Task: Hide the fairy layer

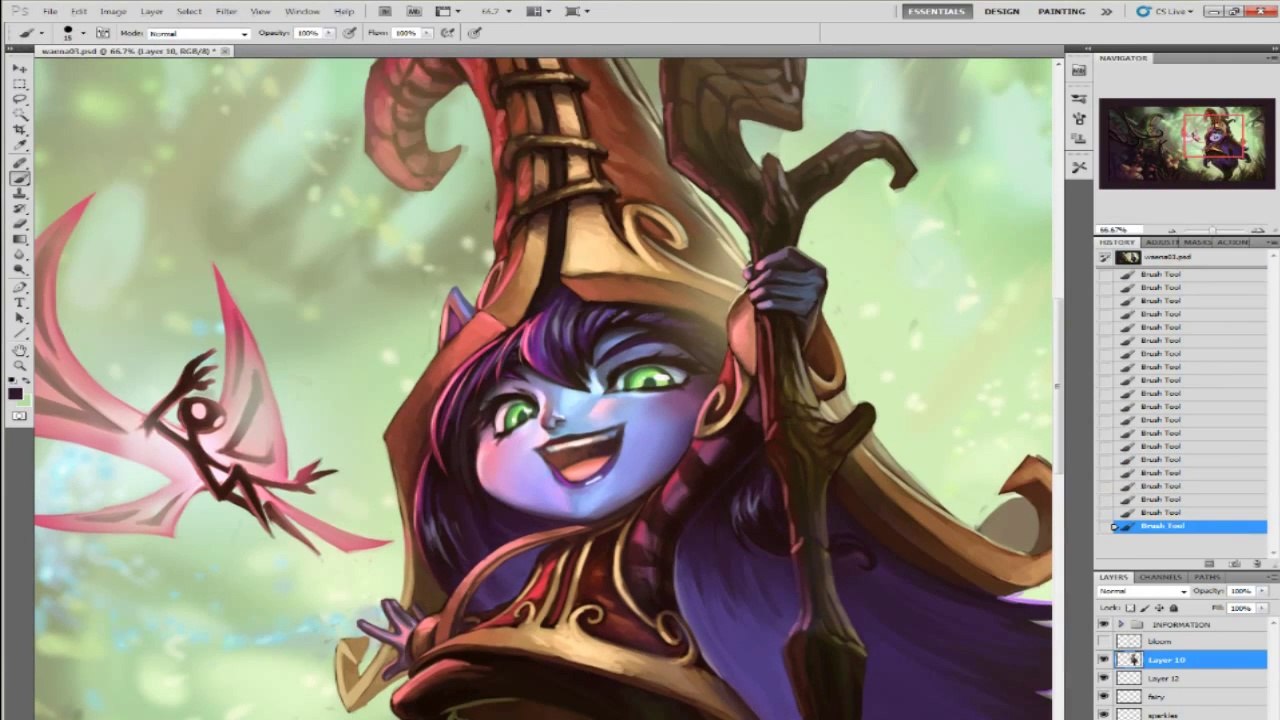Action: pos(1104,696)
